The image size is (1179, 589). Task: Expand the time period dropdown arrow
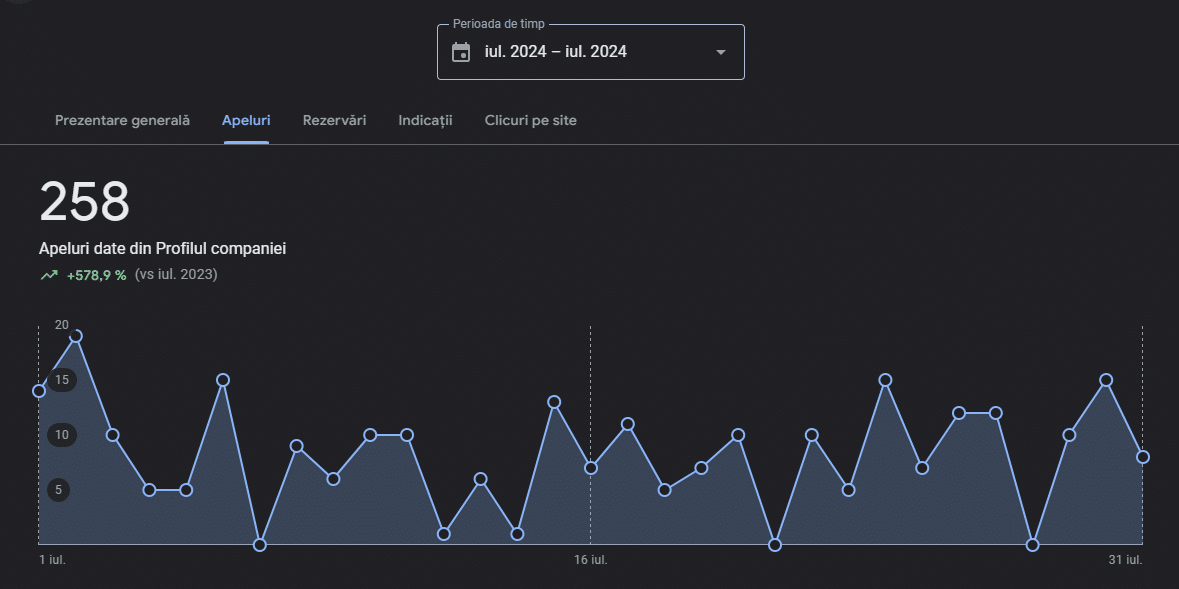tap(720, 52)
